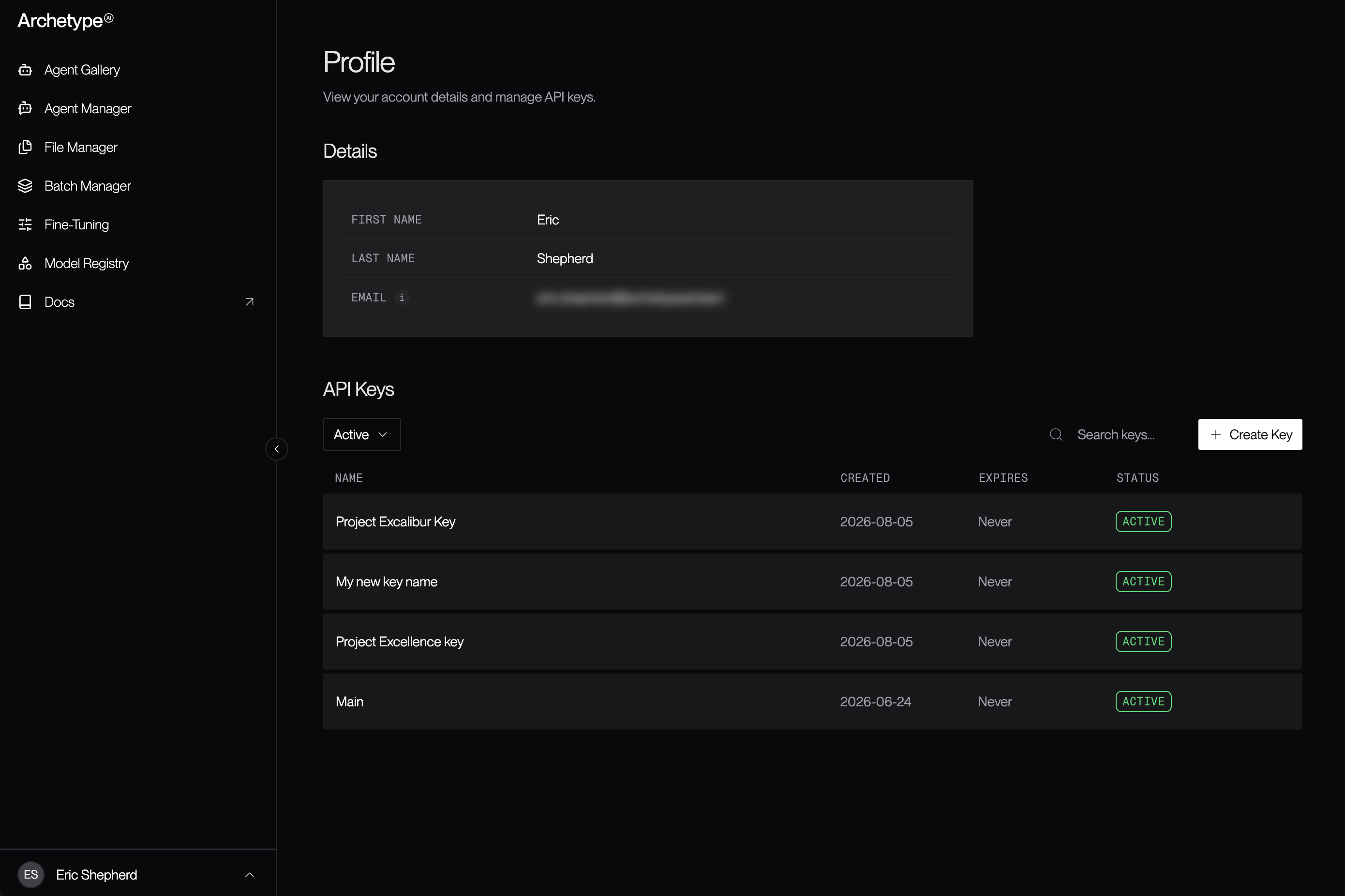The image size is (1345, 896).
Task: Click the CREATED column header
Action: 865,478
